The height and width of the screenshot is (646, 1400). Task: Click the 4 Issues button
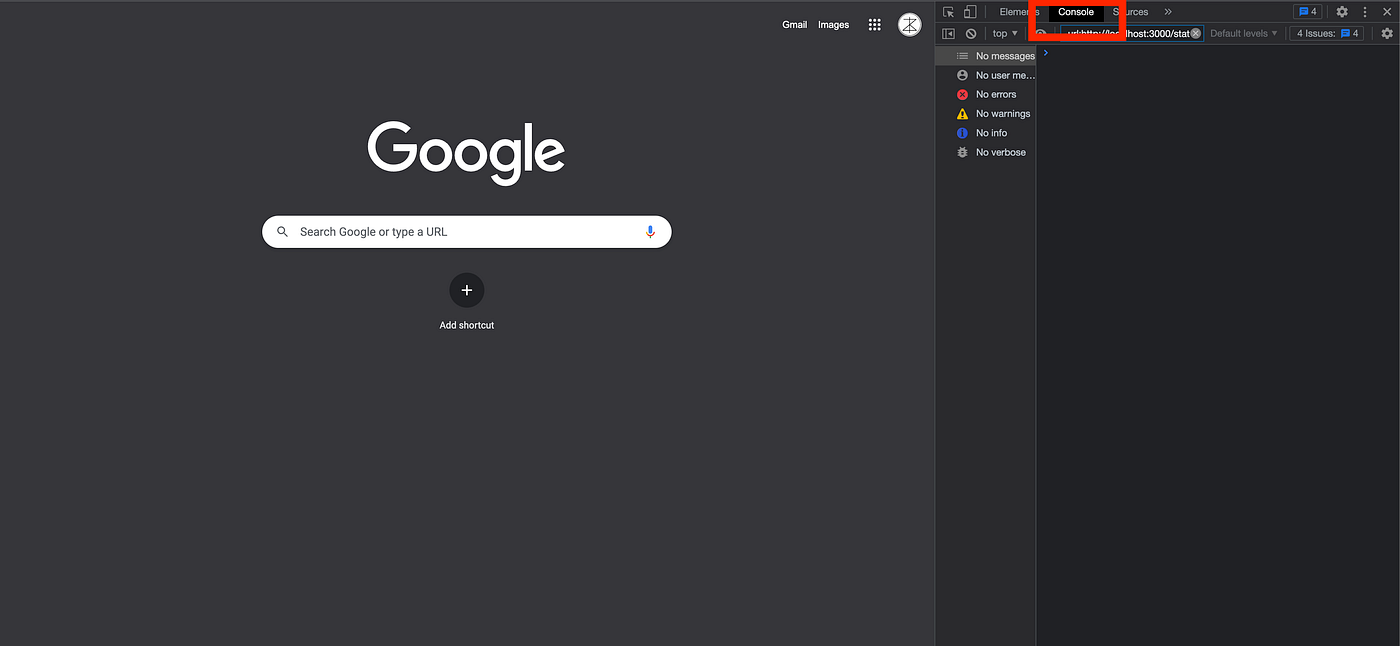[x=1328, y=33]
